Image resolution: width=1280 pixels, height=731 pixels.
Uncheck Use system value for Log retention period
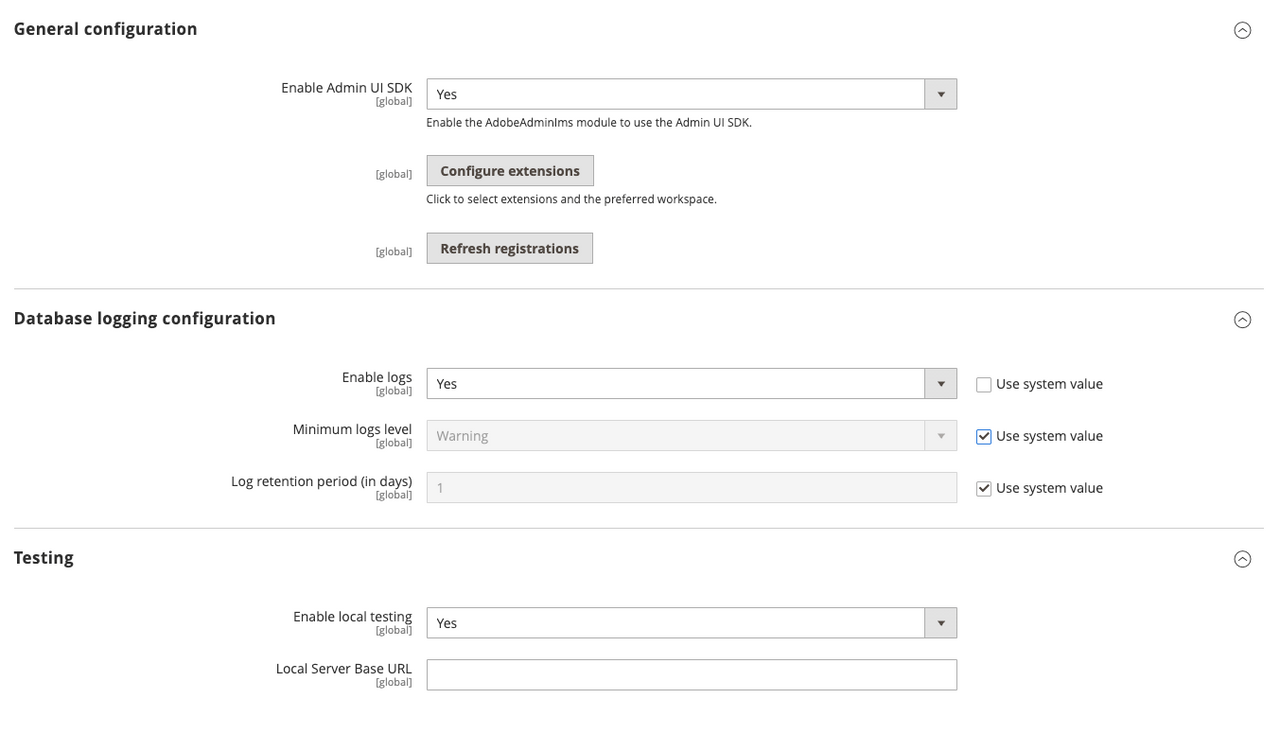click(984, 489)
